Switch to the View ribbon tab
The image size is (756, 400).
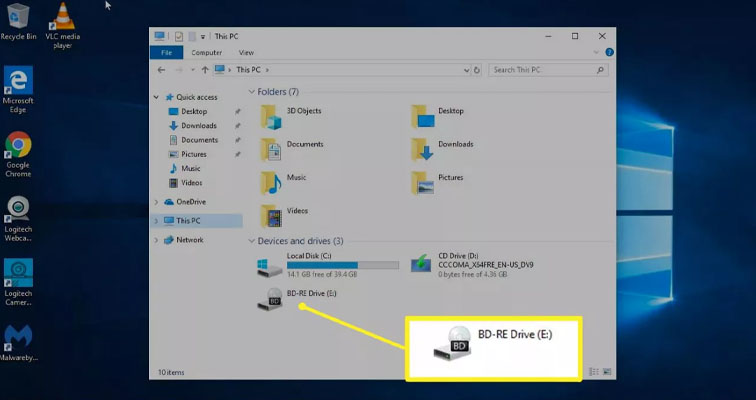point(246,52)
